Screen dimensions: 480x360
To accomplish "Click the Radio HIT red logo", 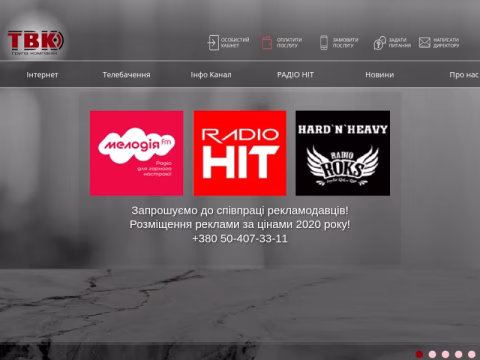I will click(x=240, y=153).
